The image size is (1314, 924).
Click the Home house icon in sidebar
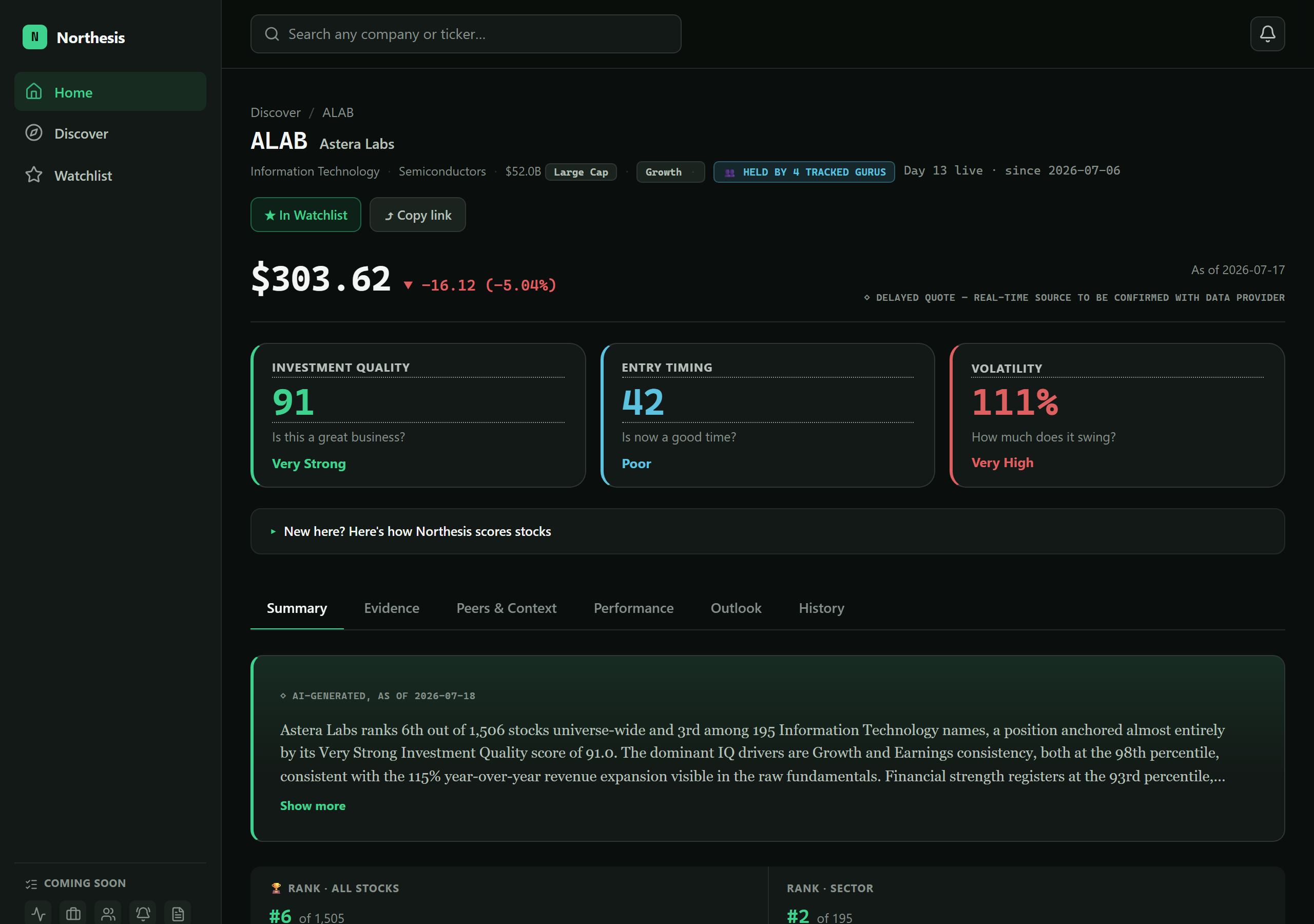point(34,91)
